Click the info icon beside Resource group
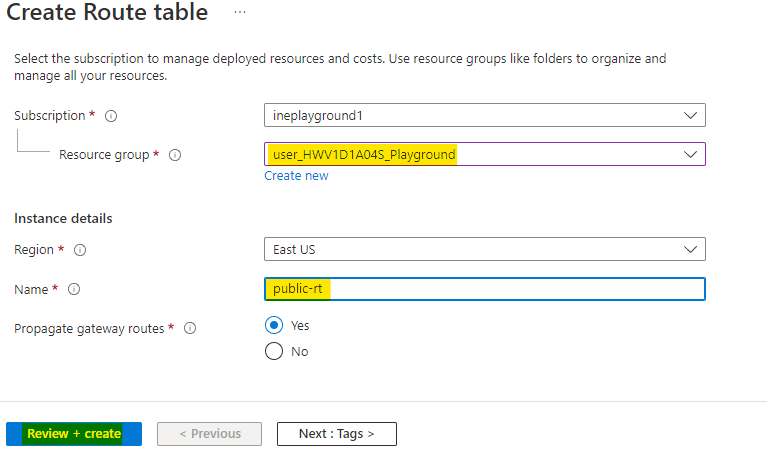The height and width of the screenshot is (451, 767). 175,155
